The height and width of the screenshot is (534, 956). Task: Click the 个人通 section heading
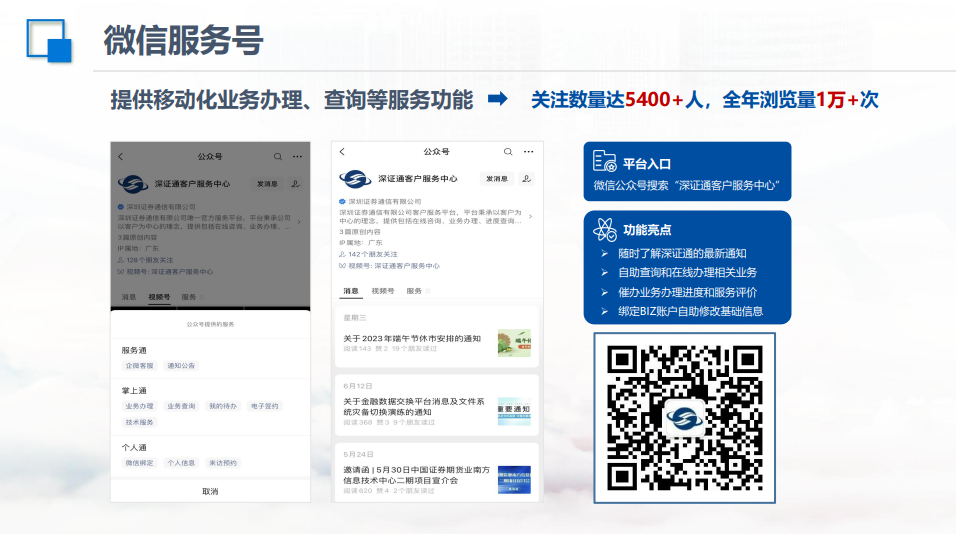coord(134,447)
